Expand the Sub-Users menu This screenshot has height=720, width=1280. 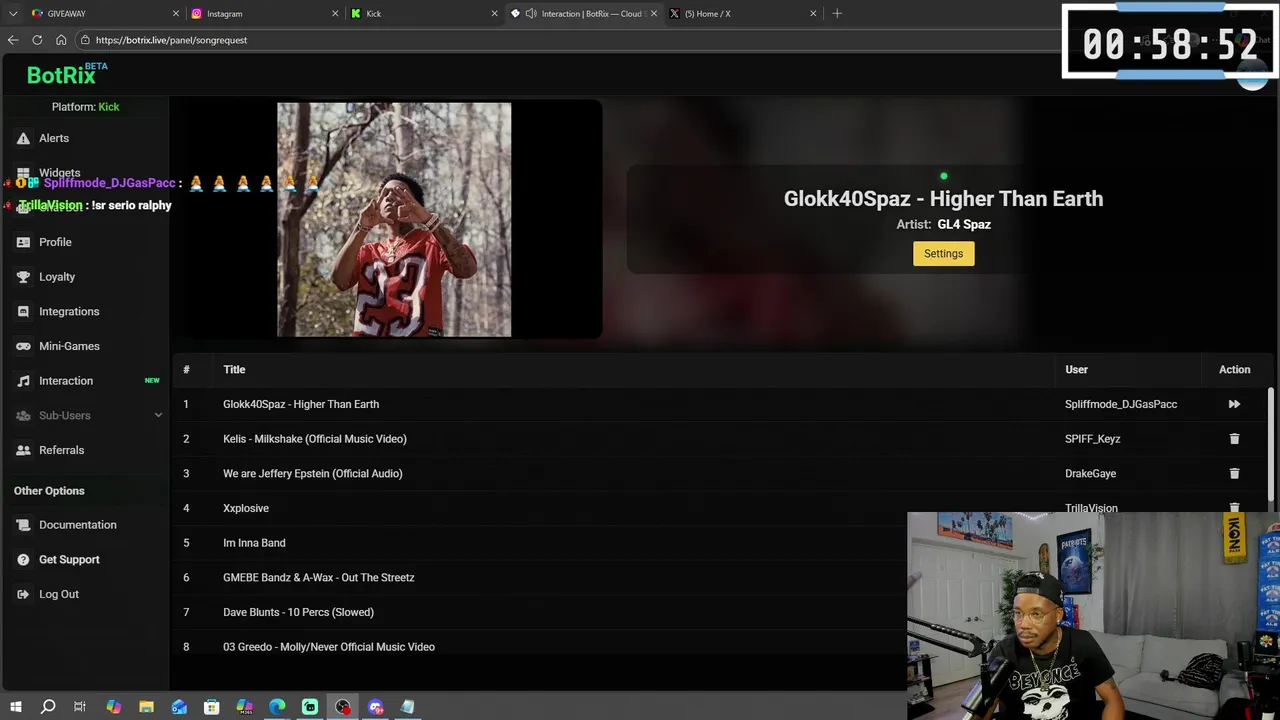tap(88, 415)
